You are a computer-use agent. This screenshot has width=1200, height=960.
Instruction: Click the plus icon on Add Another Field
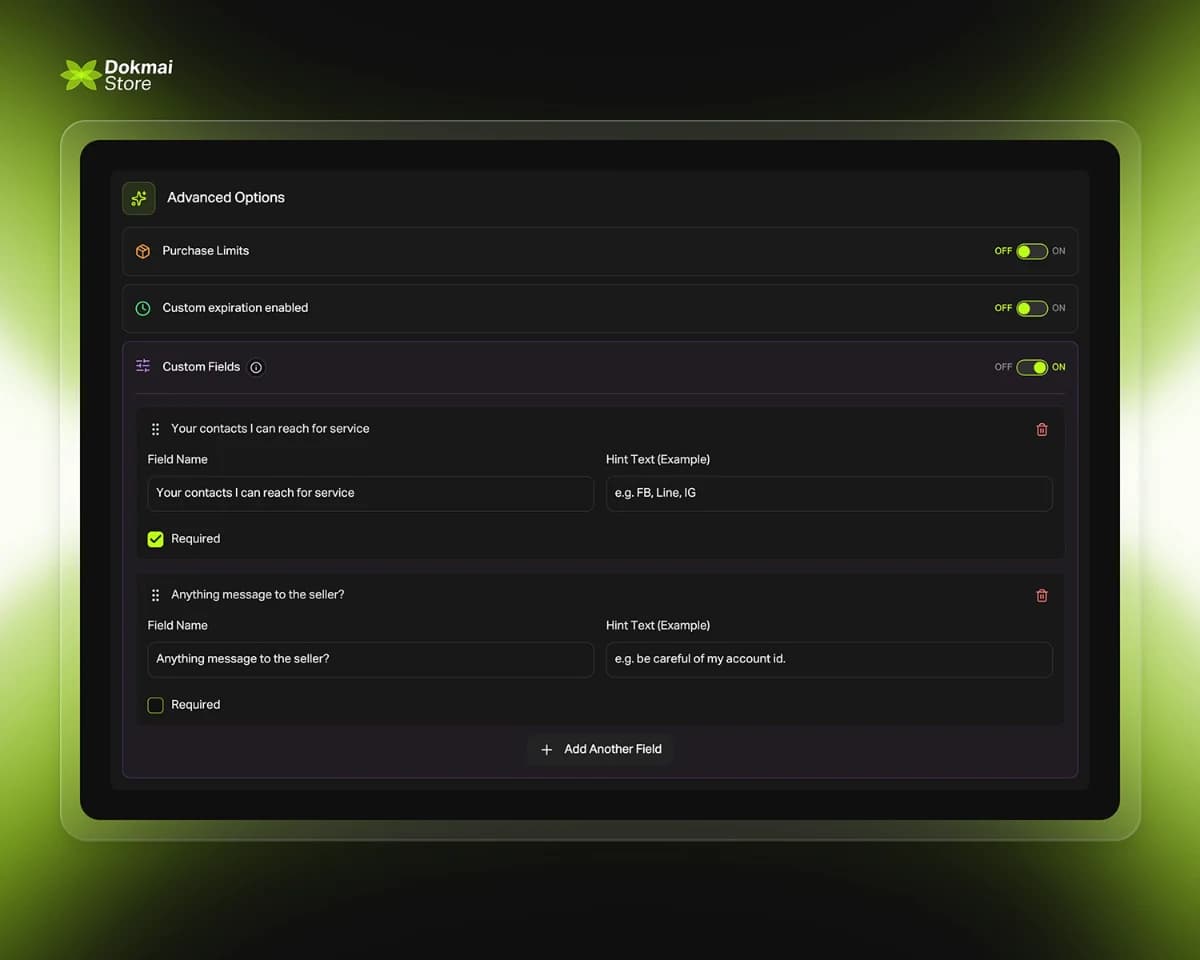pyautogui.click(x=546, y=749)
